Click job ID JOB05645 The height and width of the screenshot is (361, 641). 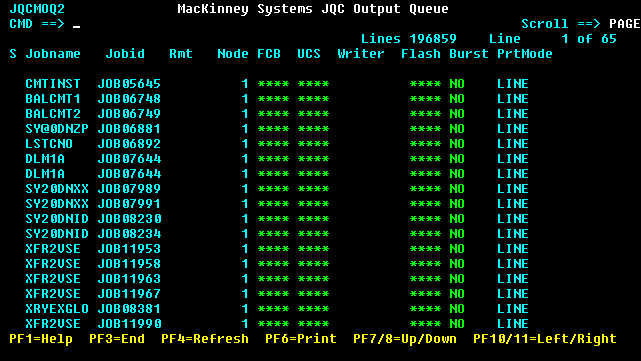click(129, 84)
